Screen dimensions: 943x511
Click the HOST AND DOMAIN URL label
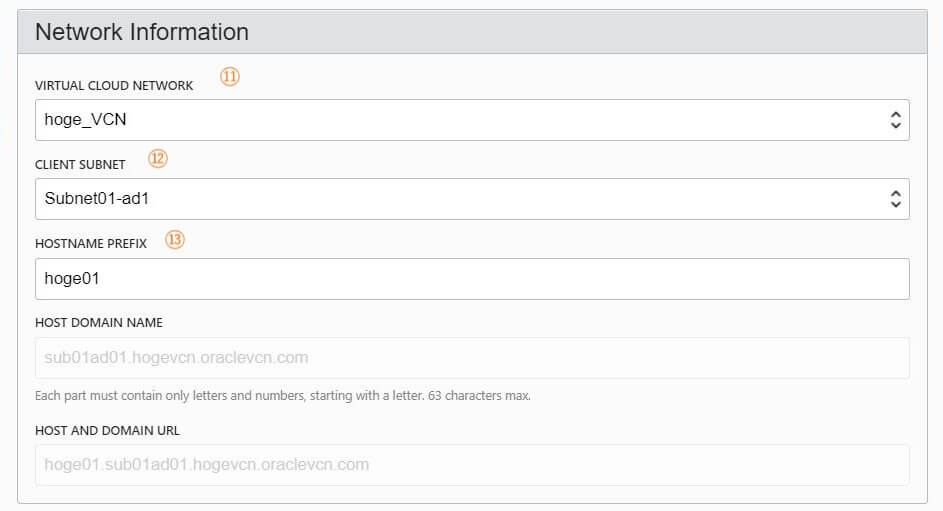[x=108, y=430]
